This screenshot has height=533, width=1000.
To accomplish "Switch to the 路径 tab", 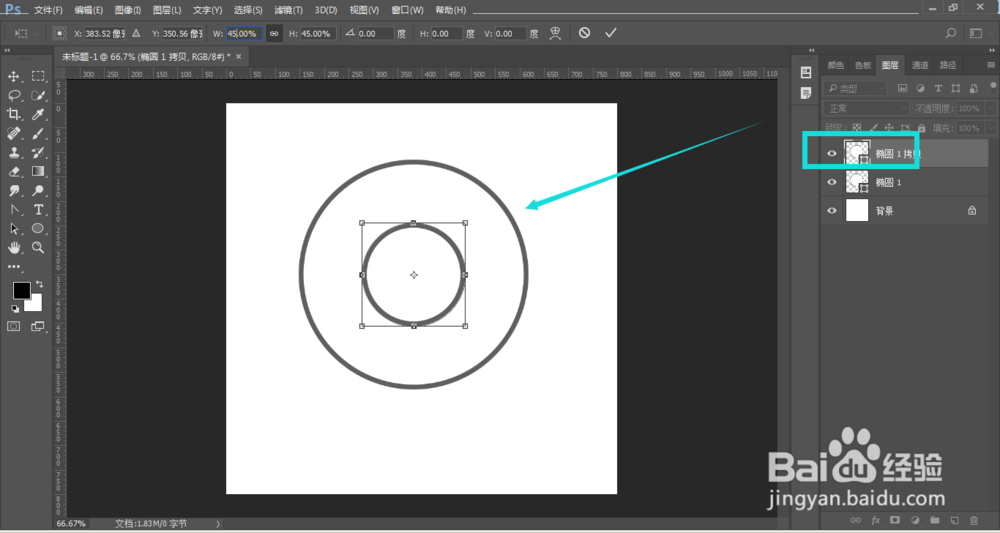I will pos(948,65).
